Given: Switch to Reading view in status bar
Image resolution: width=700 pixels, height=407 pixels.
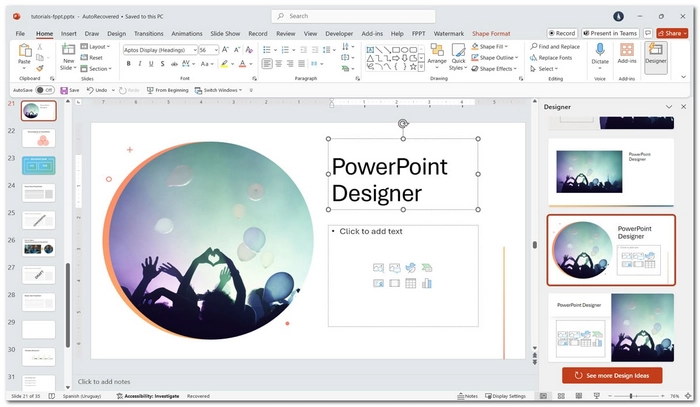Looking at the screenshot, I should point(579,396).
